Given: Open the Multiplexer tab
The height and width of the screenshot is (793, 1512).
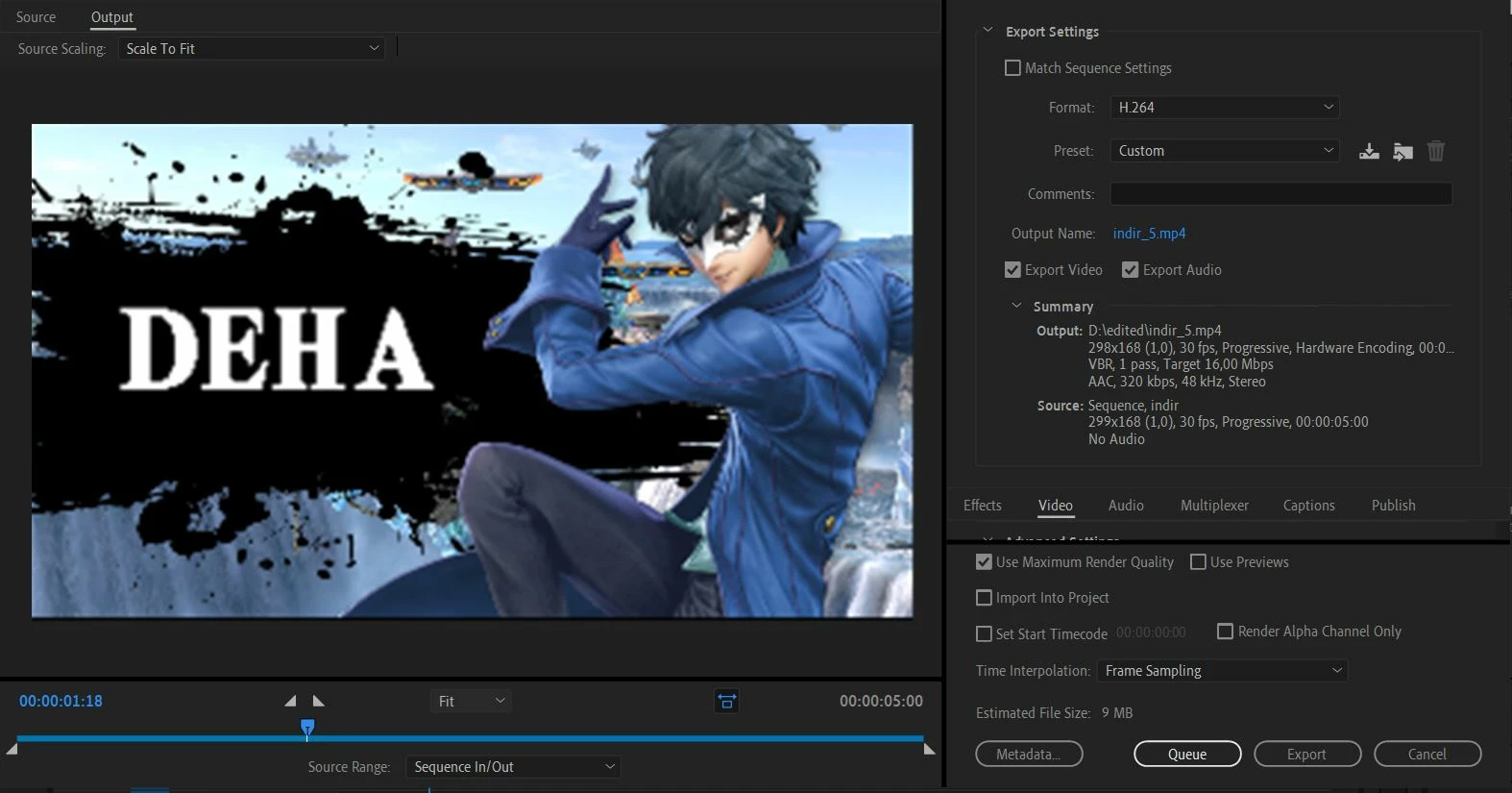Looking at the screenshot, I should point(1214,506).
